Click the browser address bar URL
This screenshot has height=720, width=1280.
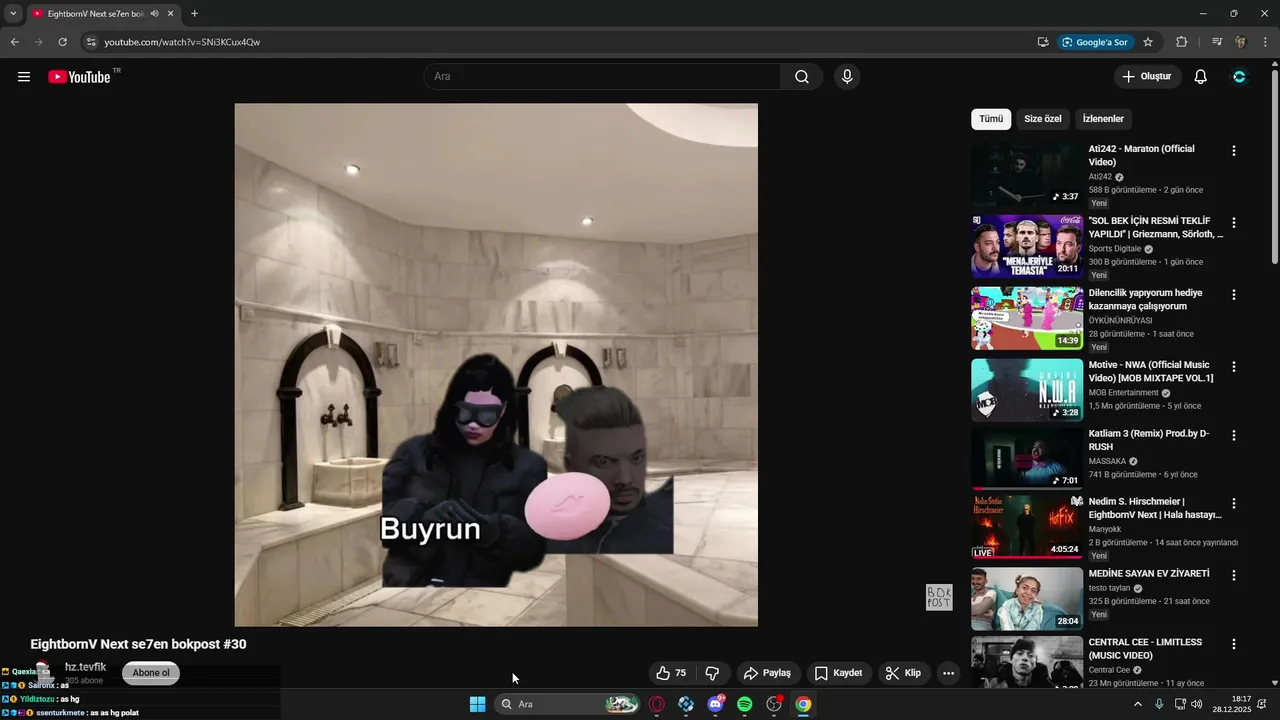[182, 42]
